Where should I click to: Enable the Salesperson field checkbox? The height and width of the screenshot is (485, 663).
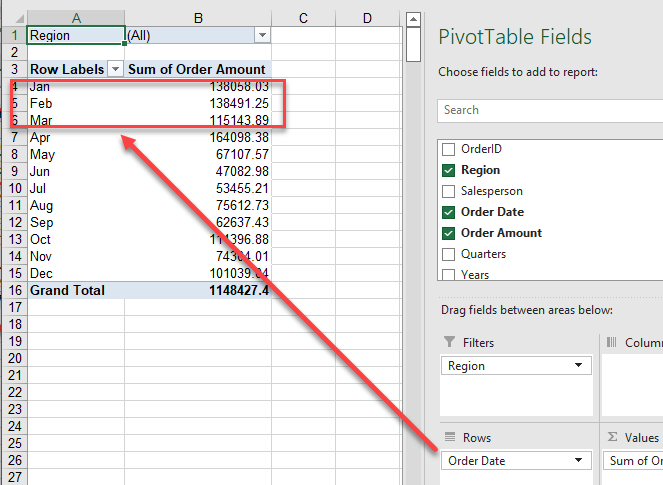tap(448, 191)
